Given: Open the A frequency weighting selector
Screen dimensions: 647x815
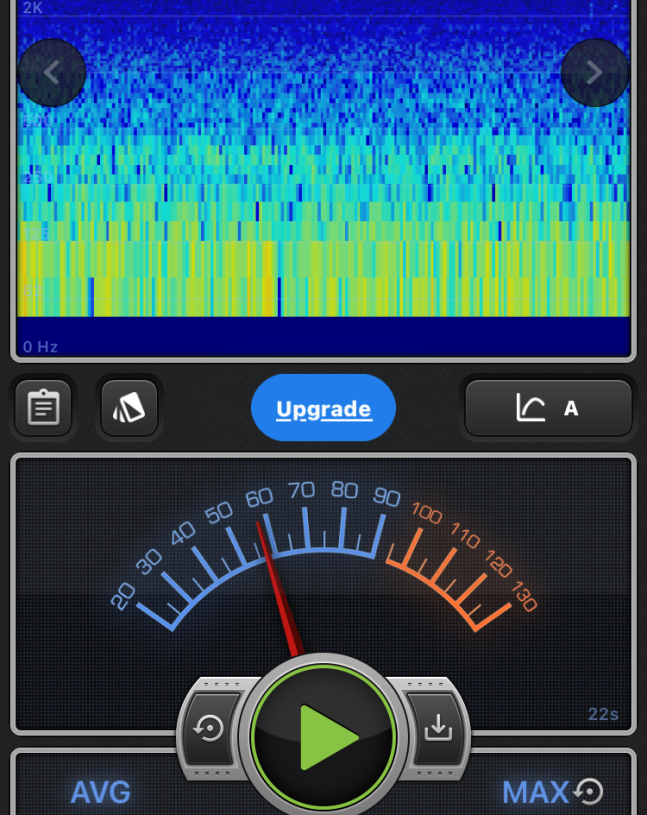Looking at the screenshot, I should [x=548, y=408].
